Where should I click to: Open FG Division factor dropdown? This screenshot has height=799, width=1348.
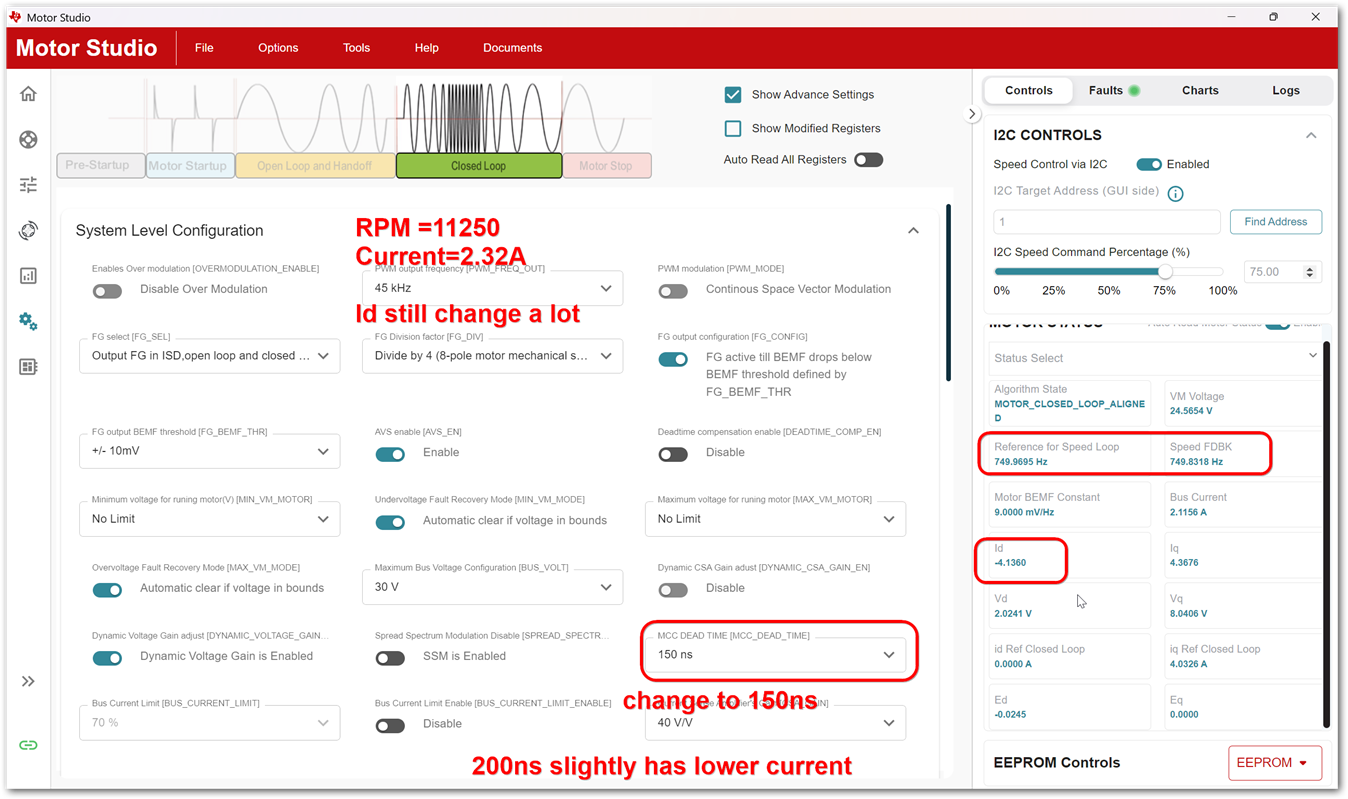click(x=492, y=356)
